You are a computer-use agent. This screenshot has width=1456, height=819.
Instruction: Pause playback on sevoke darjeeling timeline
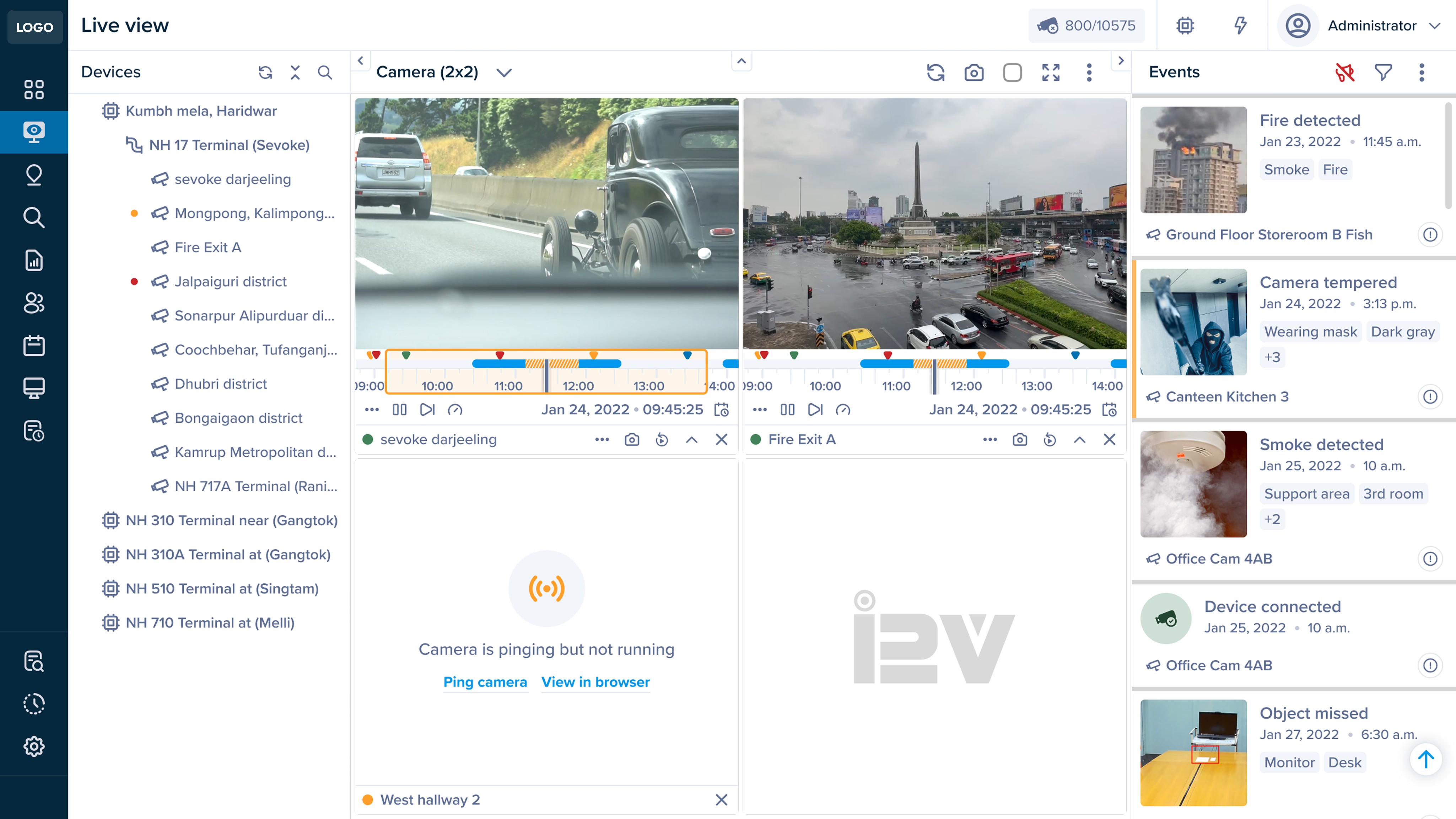click(x=399, y=409)
